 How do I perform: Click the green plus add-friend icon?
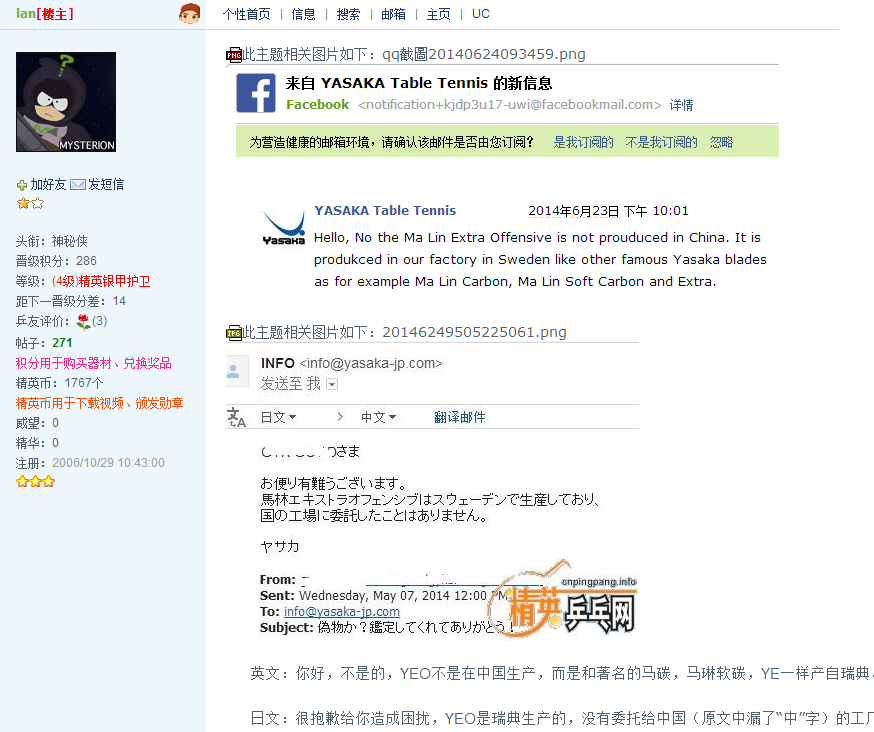22,185
